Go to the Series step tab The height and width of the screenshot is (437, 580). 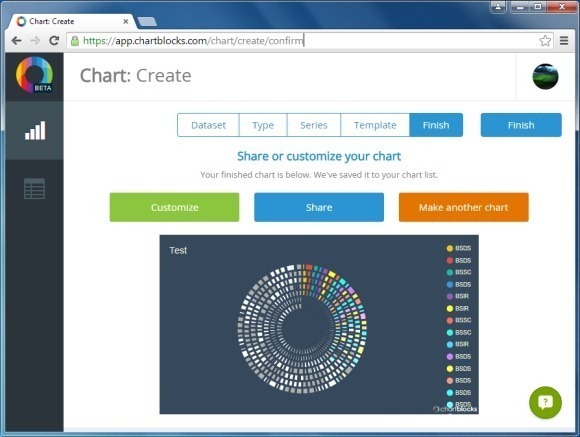[314, 125]
